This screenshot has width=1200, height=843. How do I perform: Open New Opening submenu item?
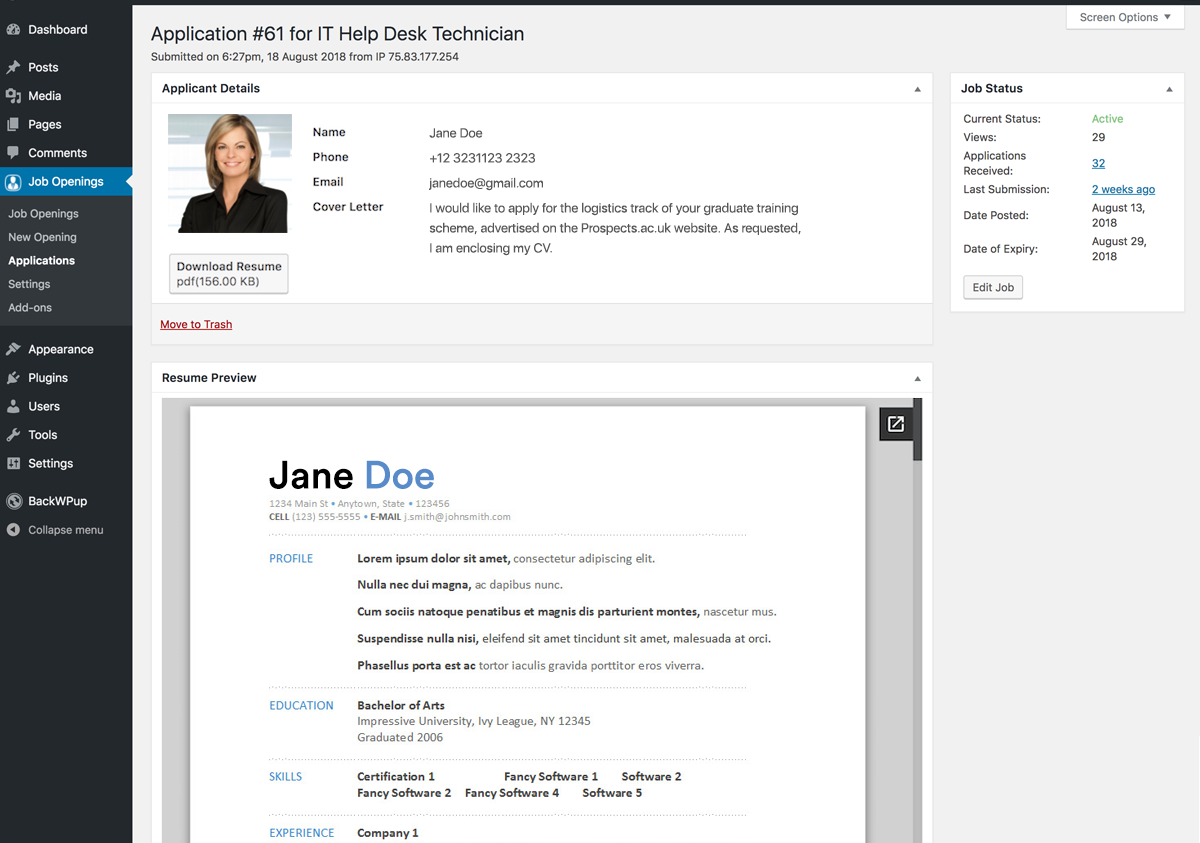tap(42, 237)
